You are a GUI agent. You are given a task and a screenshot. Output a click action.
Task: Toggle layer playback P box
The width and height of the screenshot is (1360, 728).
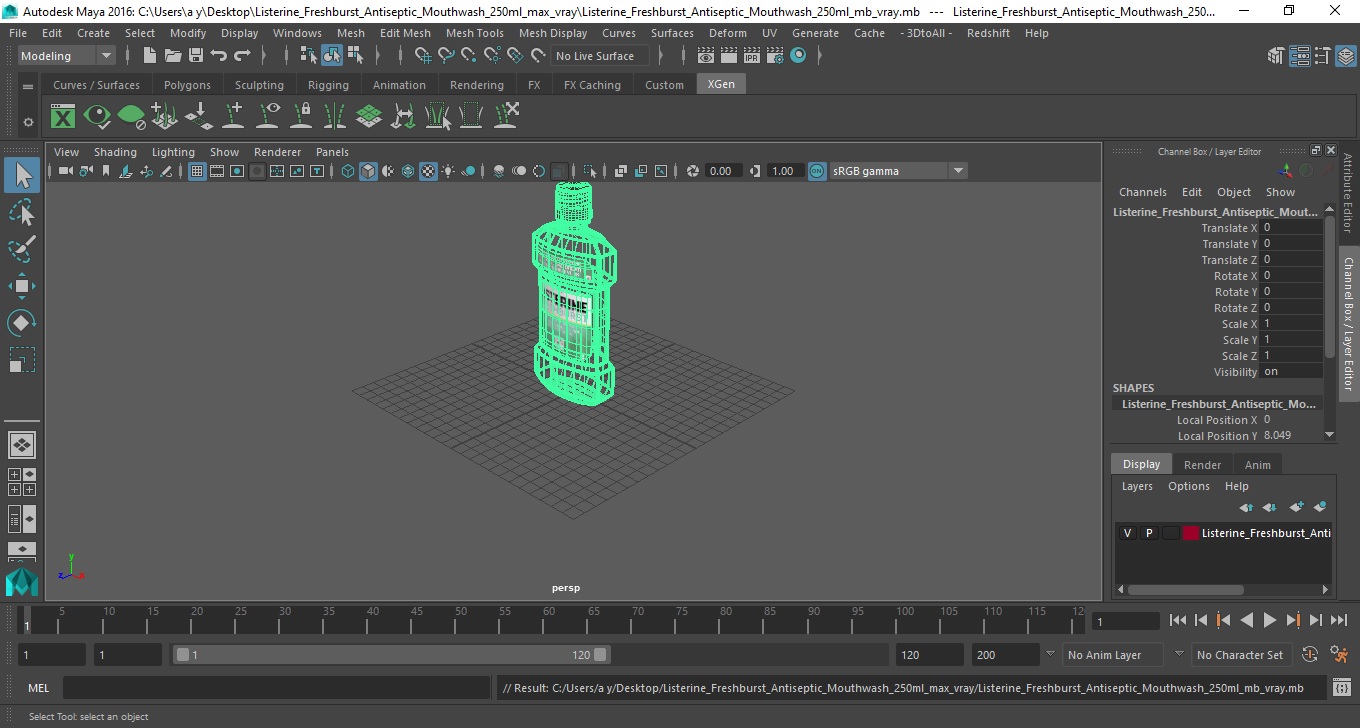tap(1149, 533)
